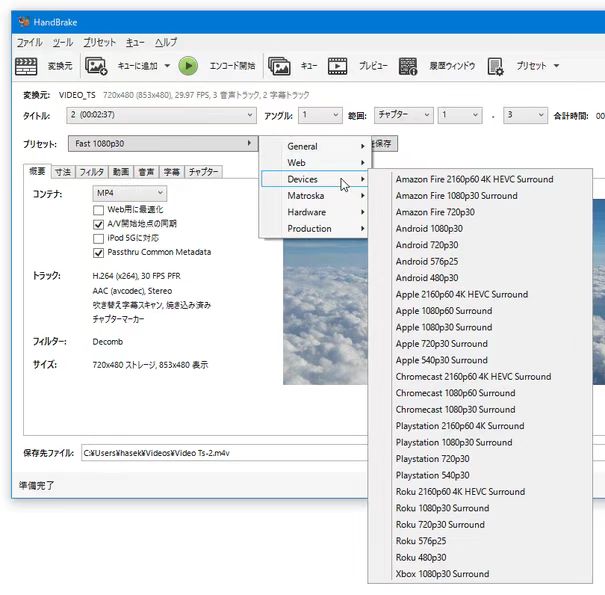Click the destination file path field
This screenshot has height=595, width=605.
point(224,453)
